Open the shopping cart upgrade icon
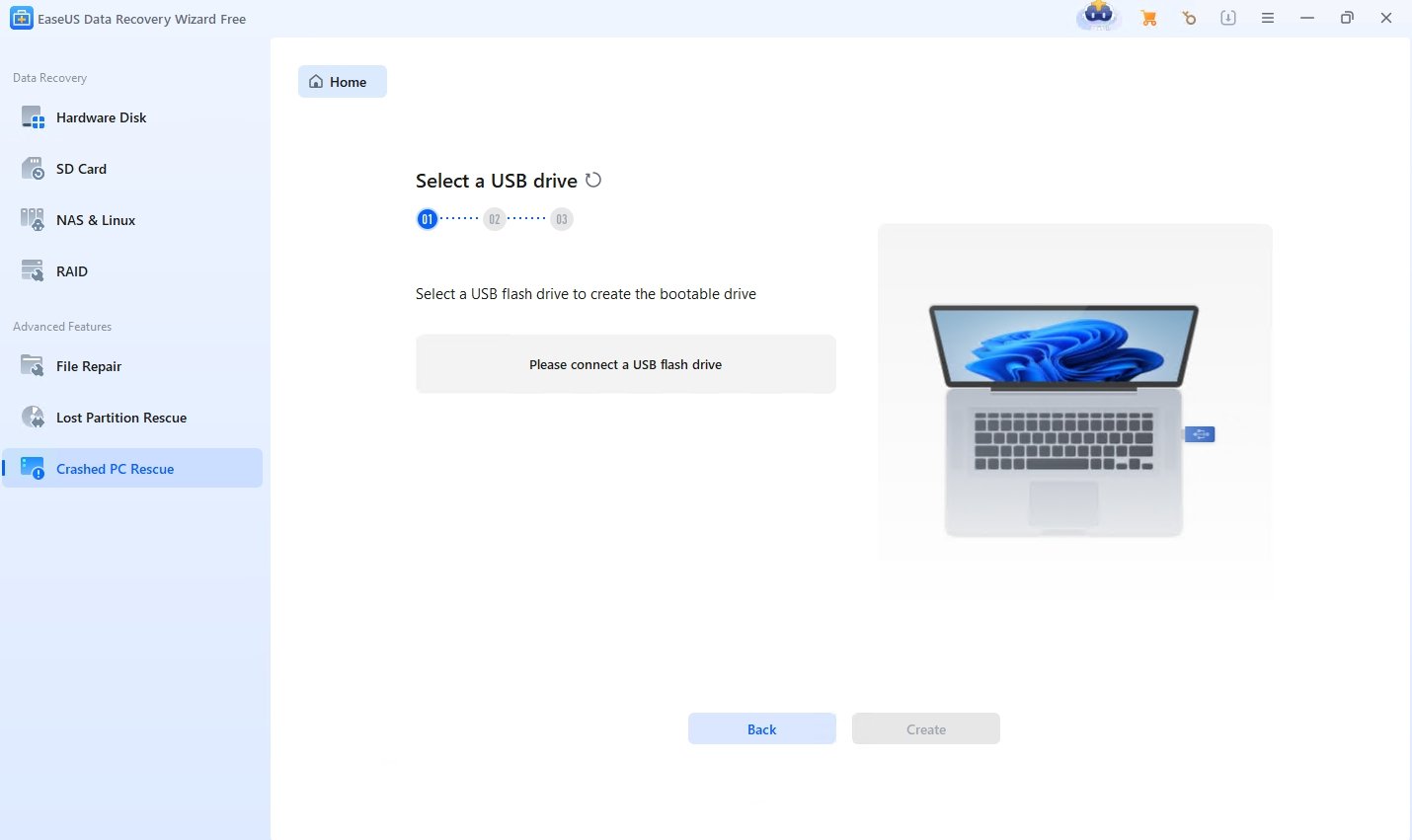The height and width of the screenshot is (840, 1412). [1148, 18]
